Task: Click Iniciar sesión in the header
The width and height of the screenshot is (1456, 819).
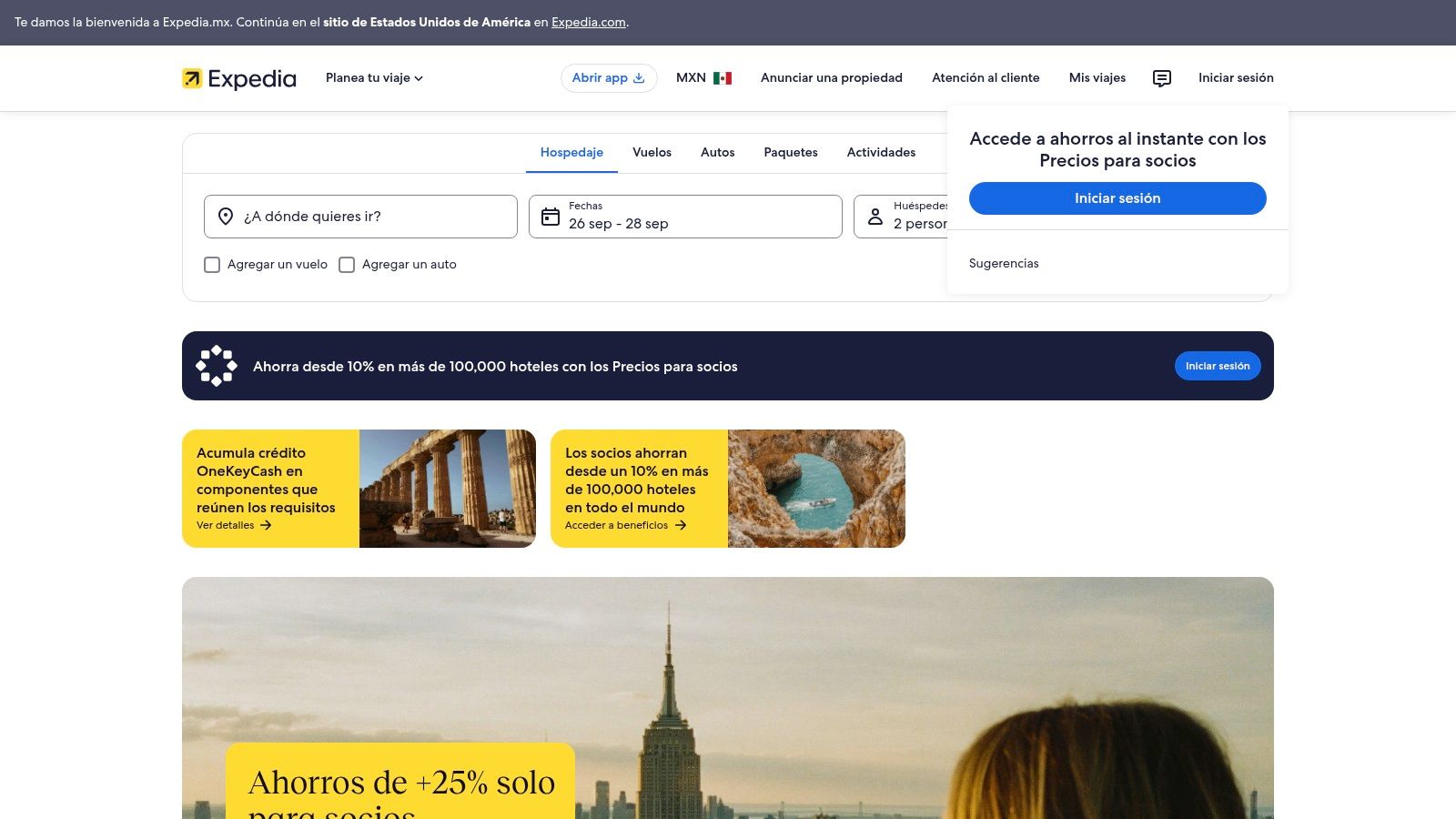Action: point(1236,78)
